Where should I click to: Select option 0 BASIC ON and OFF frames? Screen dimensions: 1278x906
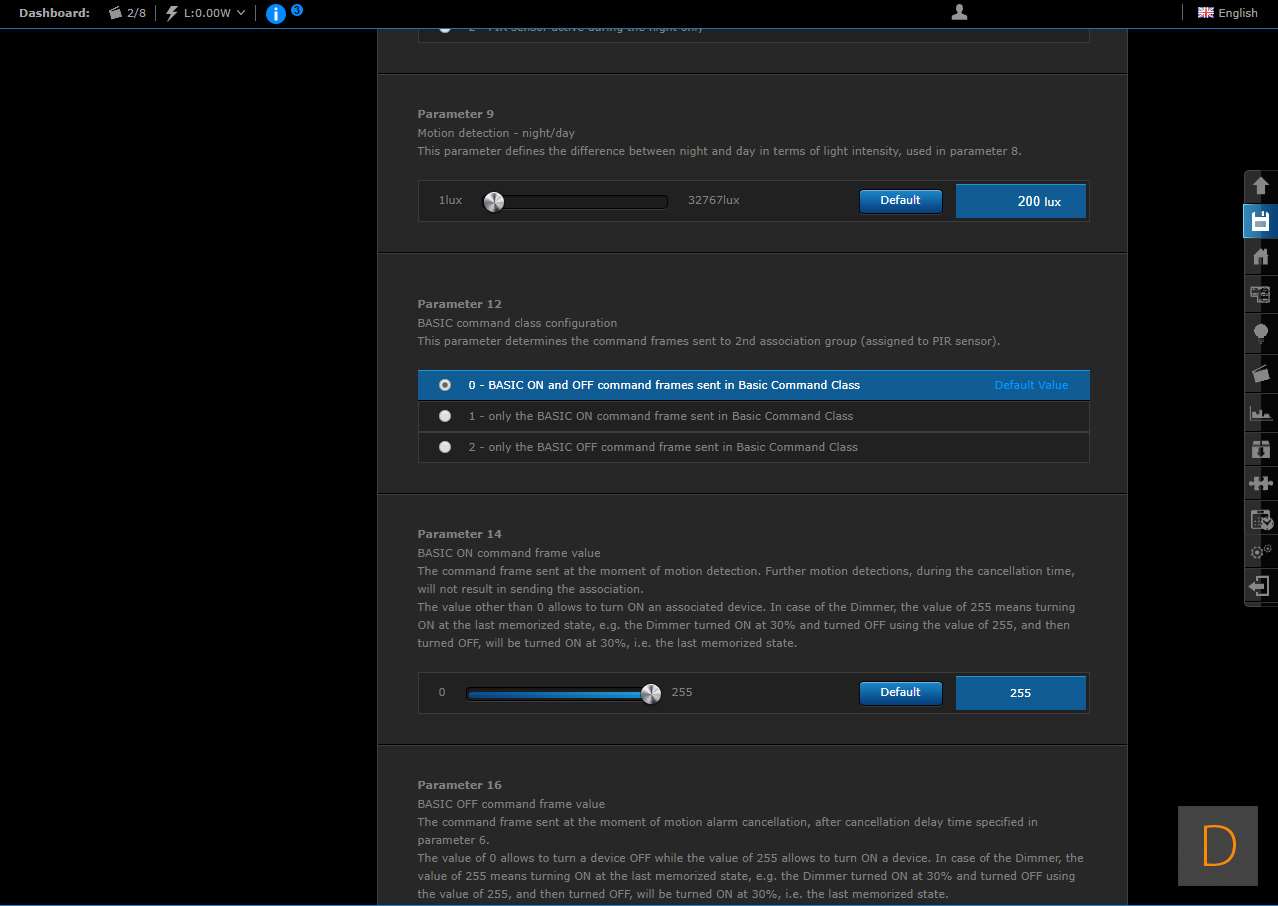(445, 385)
